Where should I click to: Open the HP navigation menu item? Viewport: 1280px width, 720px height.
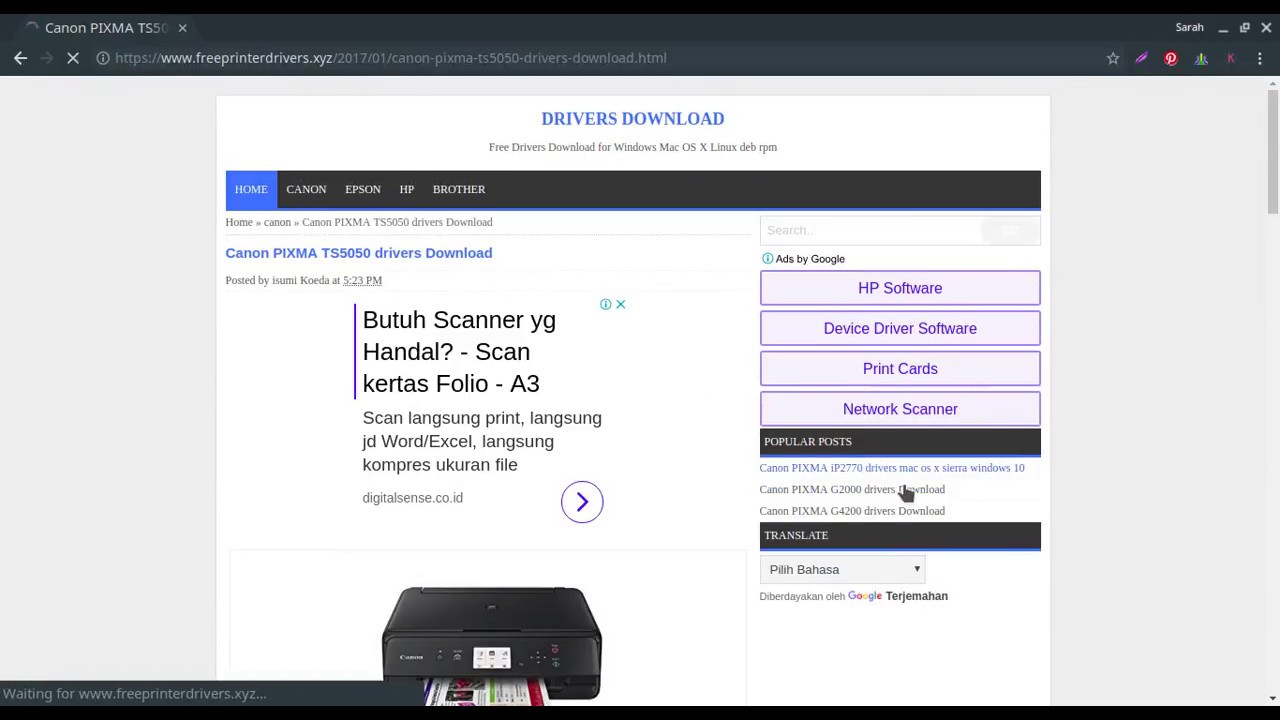click(407, 189)
